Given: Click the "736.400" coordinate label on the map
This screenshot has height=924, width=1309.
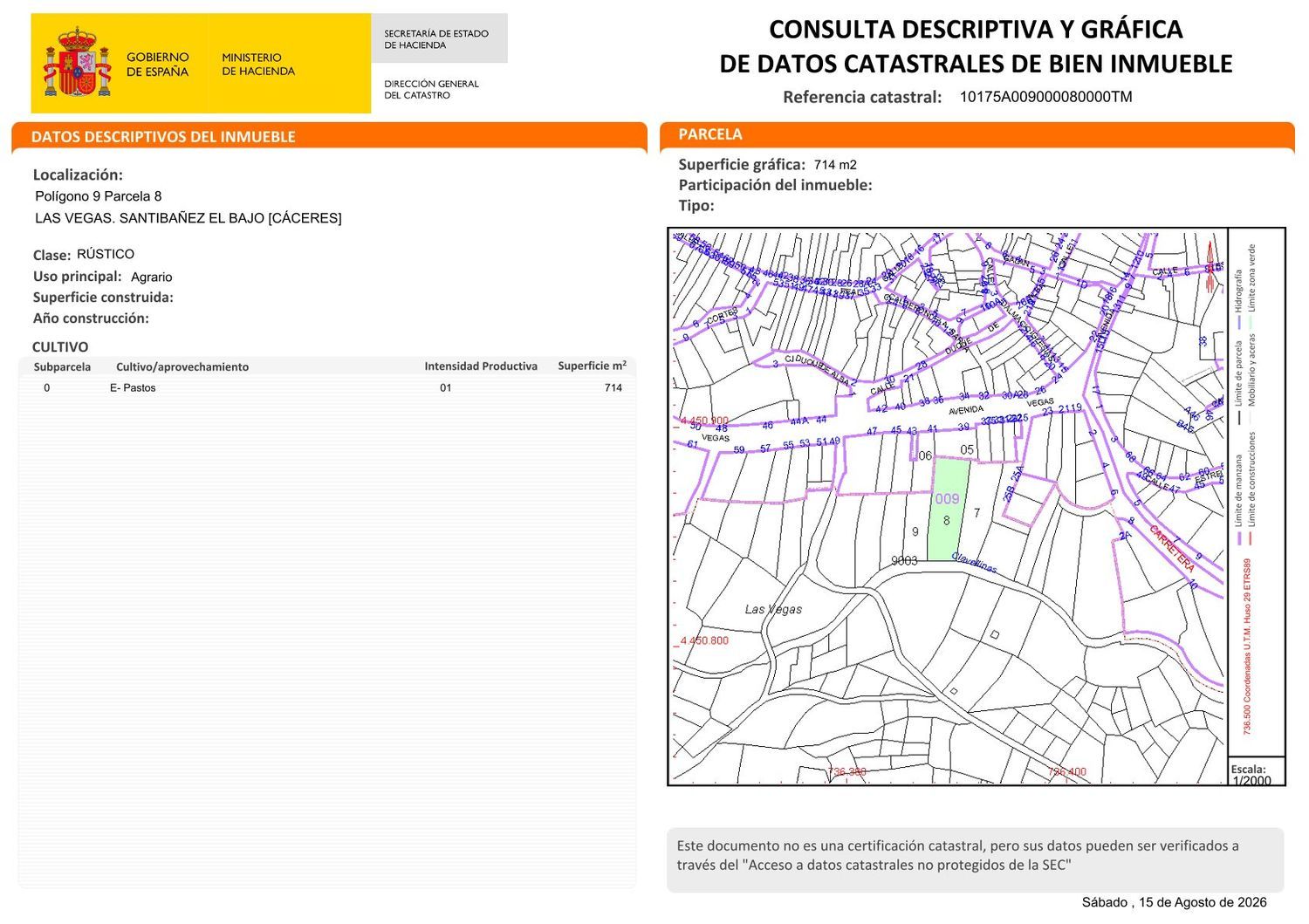Looking at the screenshot, I should (1067, 772).
